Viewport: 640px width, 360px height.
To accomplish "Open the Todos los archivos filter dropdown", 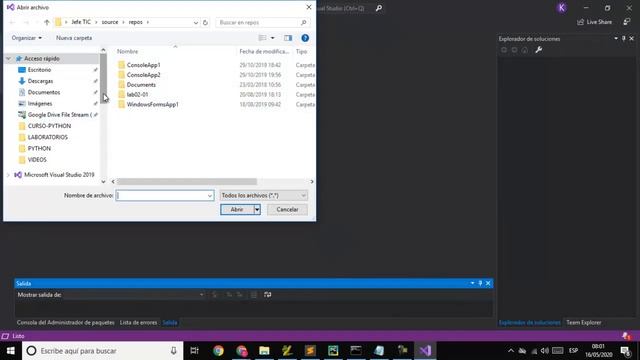I will pos(263,196).
